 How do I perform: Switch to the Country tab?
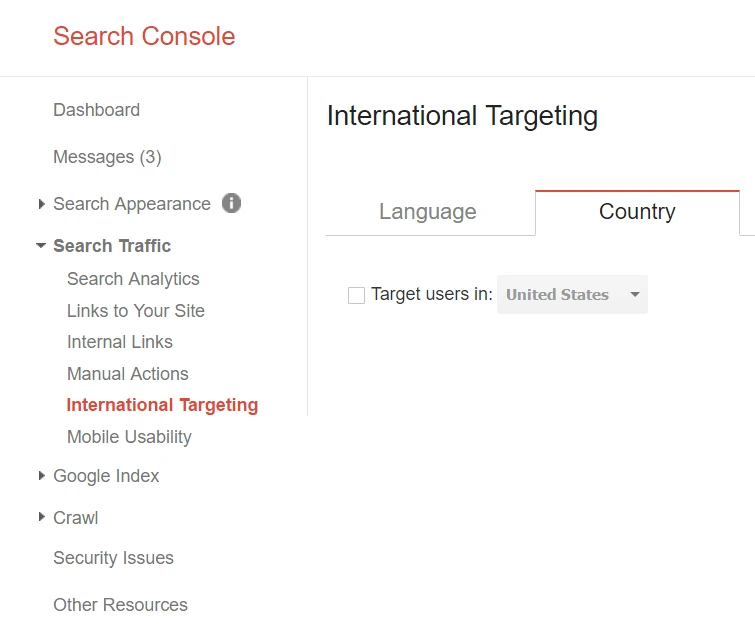637,212
